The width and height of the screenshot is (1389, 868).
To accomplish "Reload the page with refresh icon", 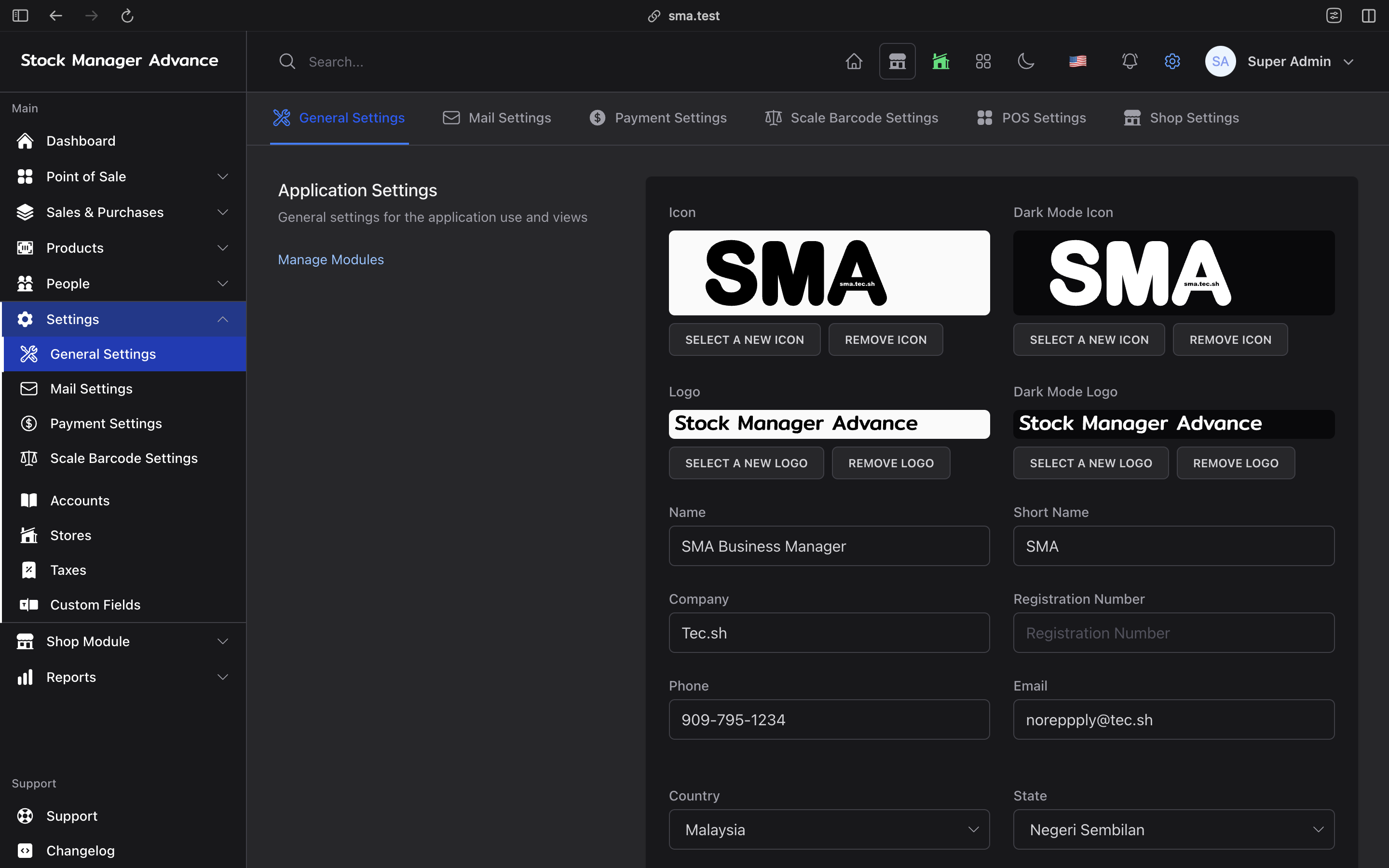I will click(x=127, y=15).
